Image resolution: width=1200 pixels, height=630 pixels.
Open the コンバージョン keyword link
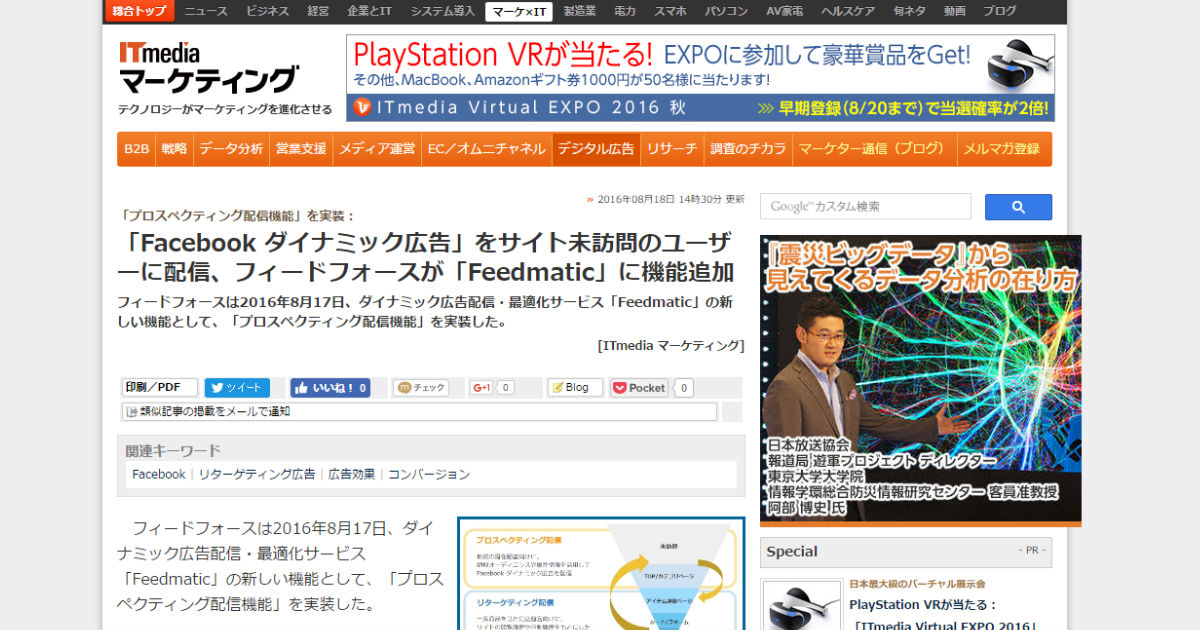(429, 474)
